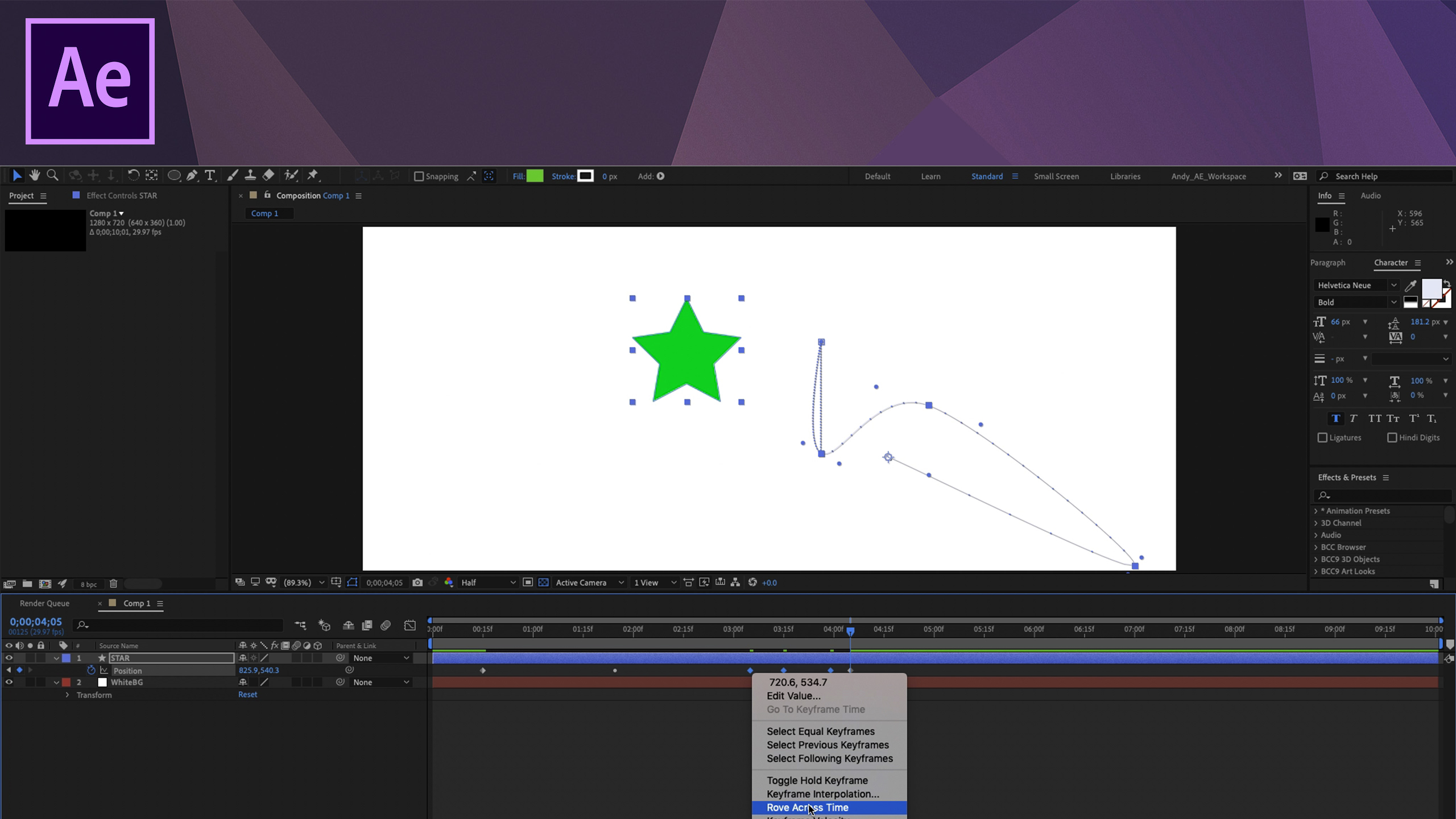Click the Position stopwatch icon
This screenshot has width=1456, height=819.
point(91,671)
